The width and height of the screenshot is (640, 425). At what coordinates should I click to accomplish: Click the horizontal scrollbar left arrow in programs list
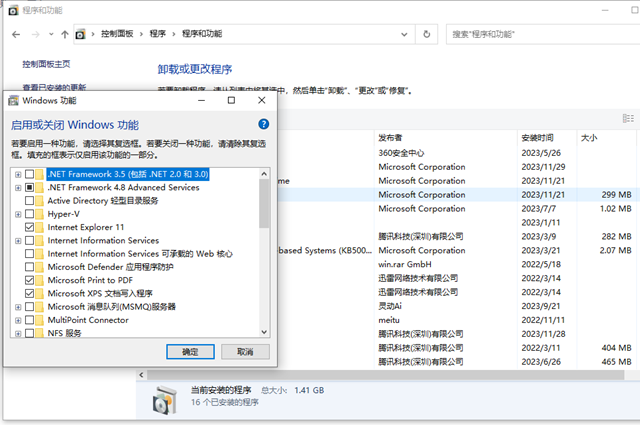coord(142,375)
